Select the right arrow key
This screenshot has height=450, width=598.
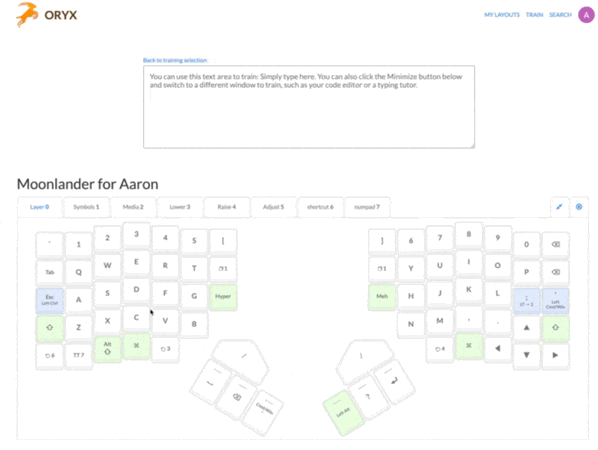(555, 355)
